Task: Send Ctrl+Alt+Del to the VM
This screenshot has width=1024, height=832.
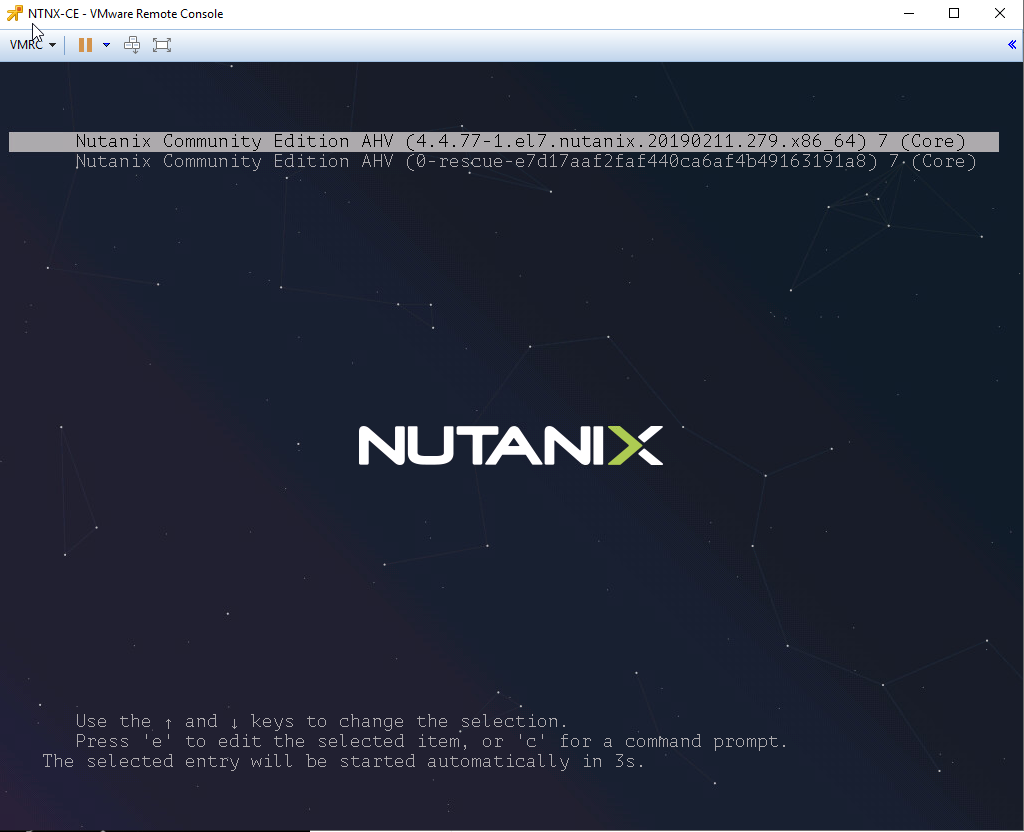Action: (132, 45)
